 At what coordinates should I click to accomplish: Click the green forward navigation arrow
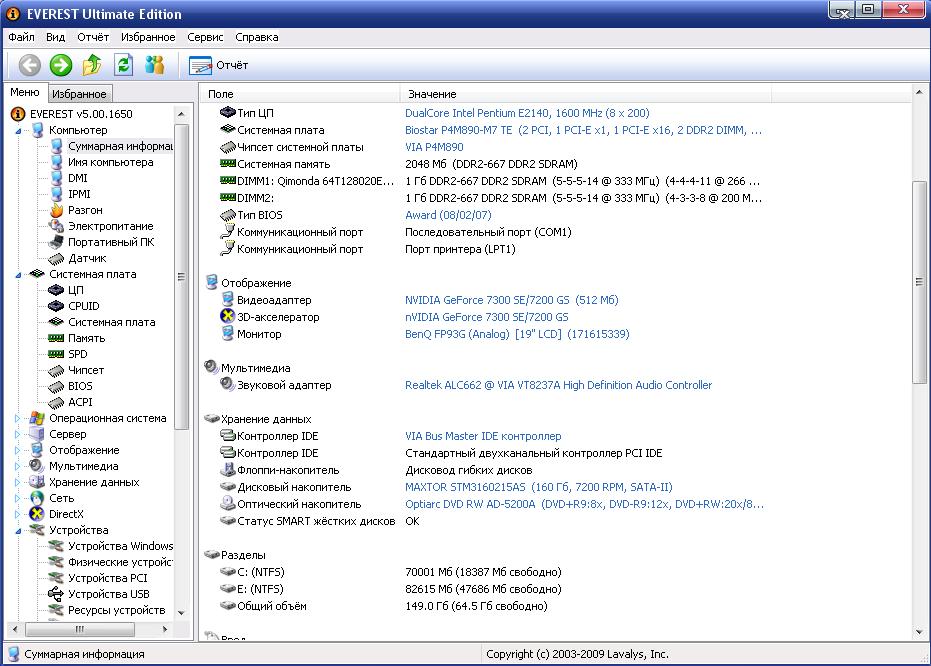click(x=61, y=65)
